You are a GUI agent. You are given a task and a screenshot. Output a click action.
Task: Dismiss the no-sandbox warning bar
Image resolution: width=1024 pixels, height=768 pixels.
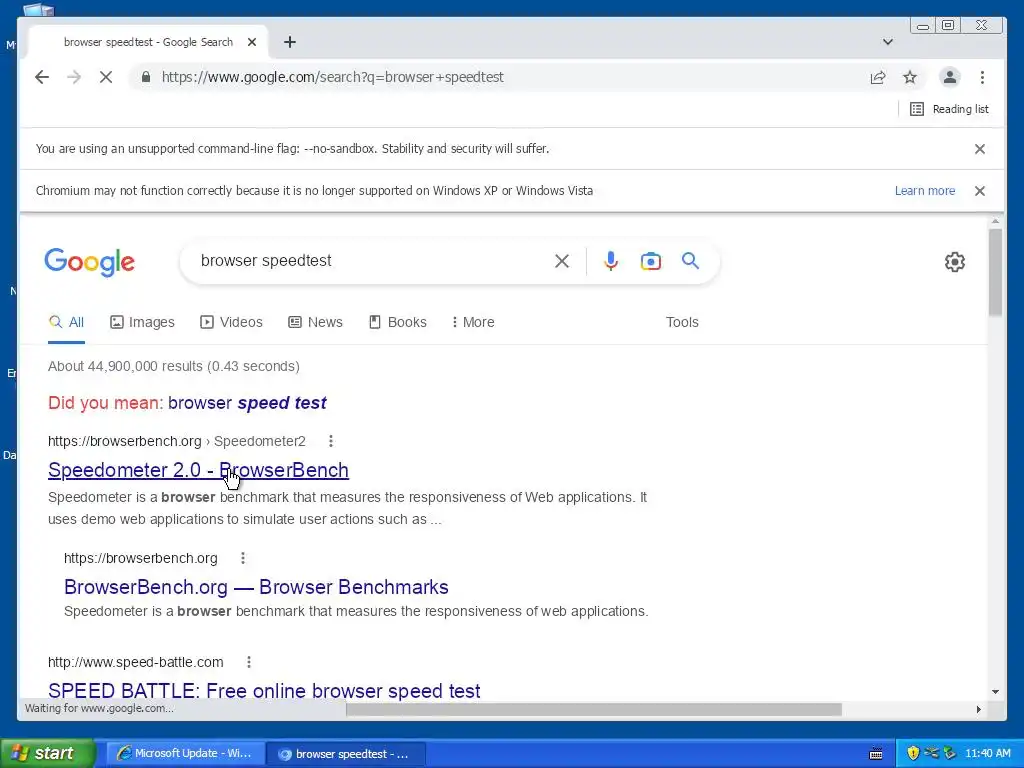[980, 149]
